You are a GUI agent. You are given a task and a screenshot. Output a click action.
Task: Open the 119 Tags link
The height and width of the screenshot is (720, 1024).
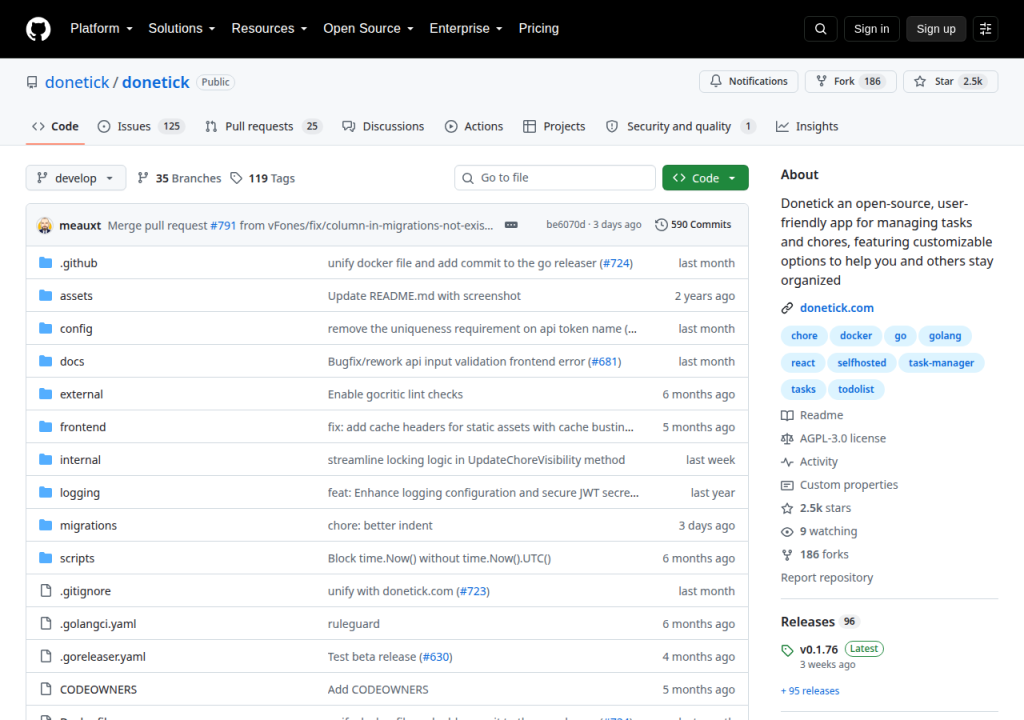click(263, 178)
